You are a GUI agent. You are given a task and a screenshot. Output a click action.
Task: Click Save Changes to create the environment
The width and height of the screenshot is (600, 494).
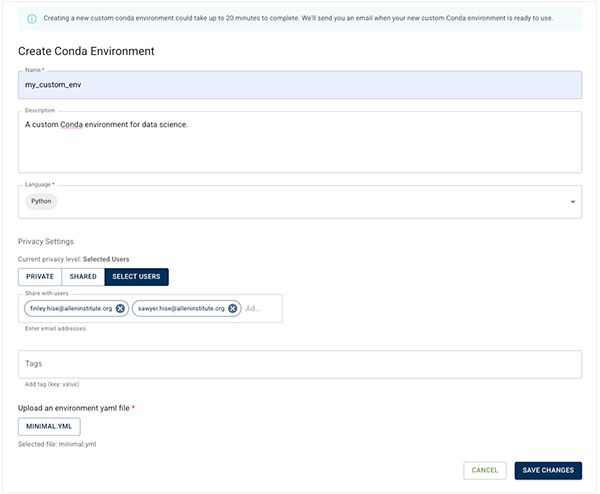[548, 470]
